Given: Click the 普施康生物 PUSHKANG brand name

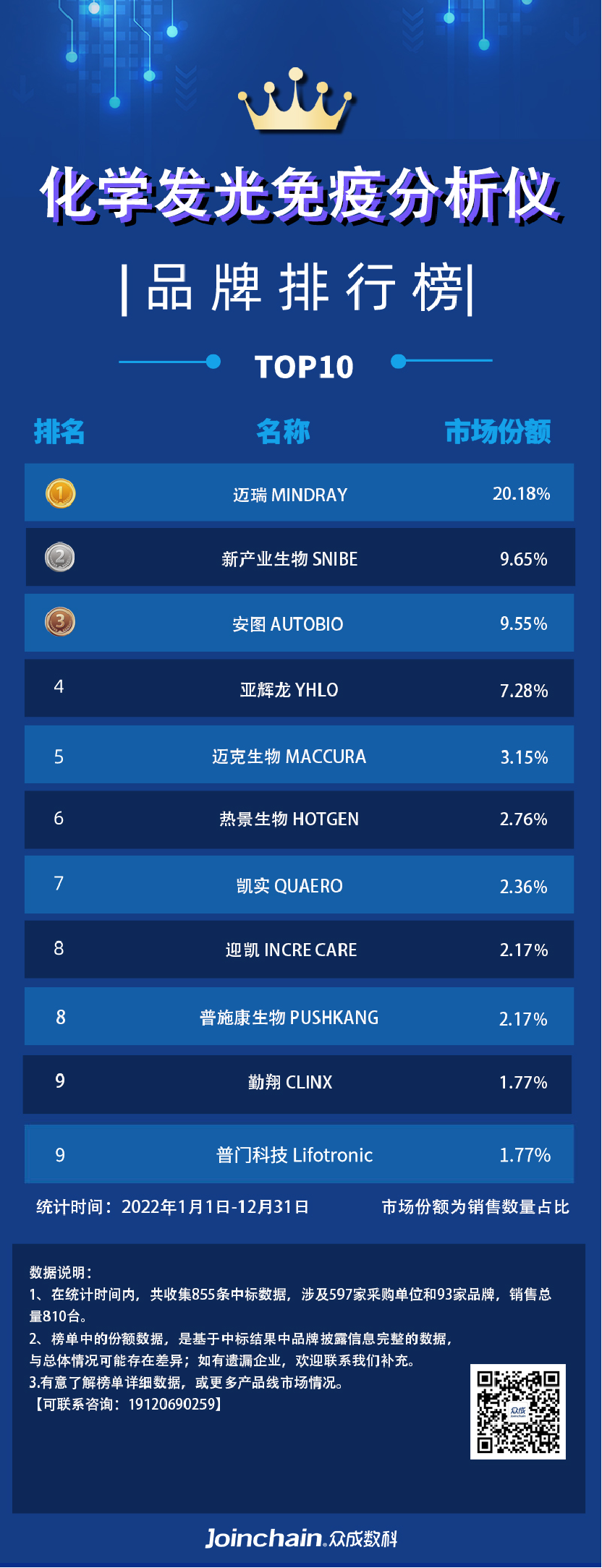Looking at the screenshot, I should pyautogui.click(x=289, y=1018).
